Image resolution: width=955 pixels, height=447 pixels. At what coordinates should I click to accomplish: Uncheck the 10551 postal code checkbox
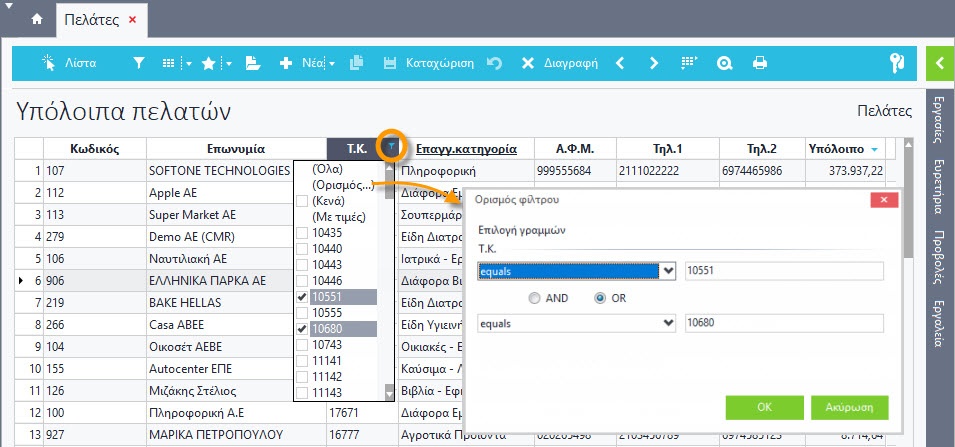coord(302,298)
